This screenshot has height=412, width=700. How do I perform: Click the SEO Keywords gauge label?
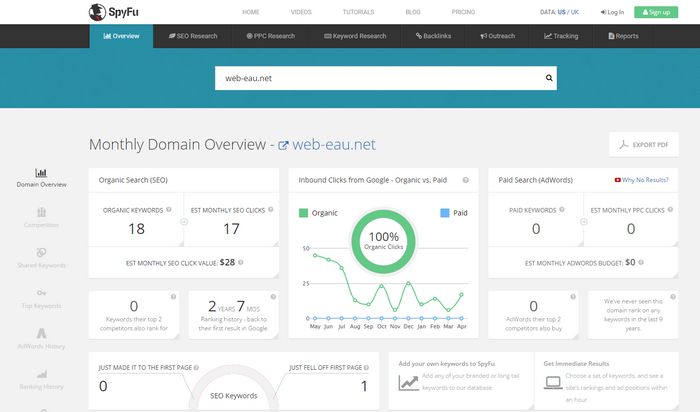[233, 395]
